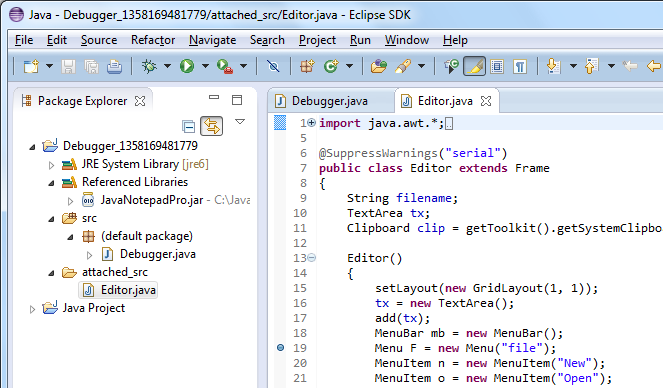Click the Print toolbar icon

pos(114,66)
